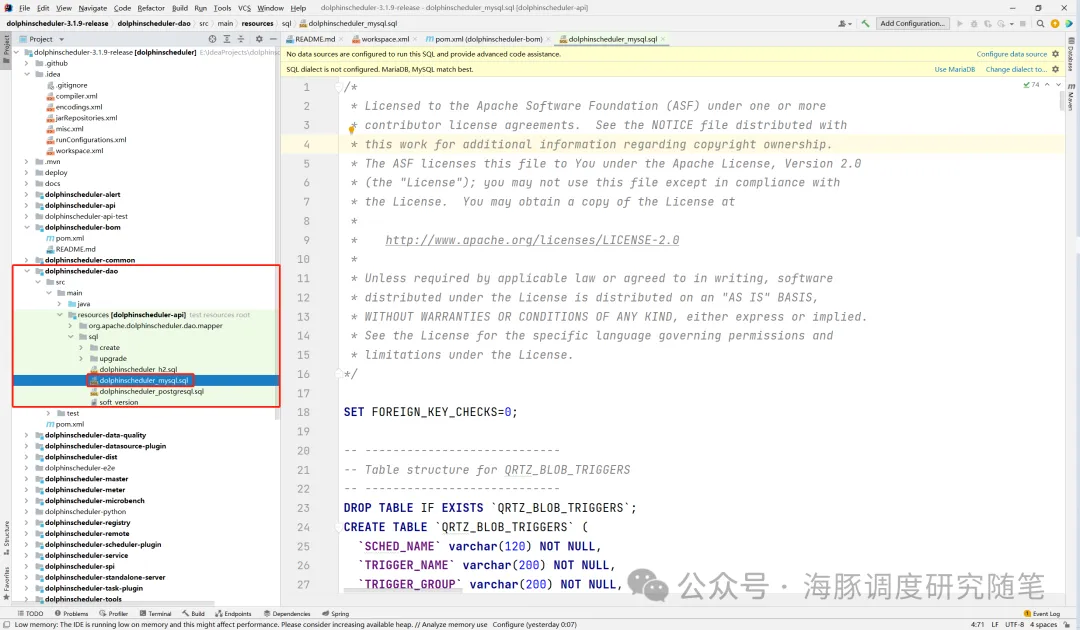Viewport: 1080px width, 630px height.
Task: Toggle the Terminal tool window
Action: pos(155,614)
